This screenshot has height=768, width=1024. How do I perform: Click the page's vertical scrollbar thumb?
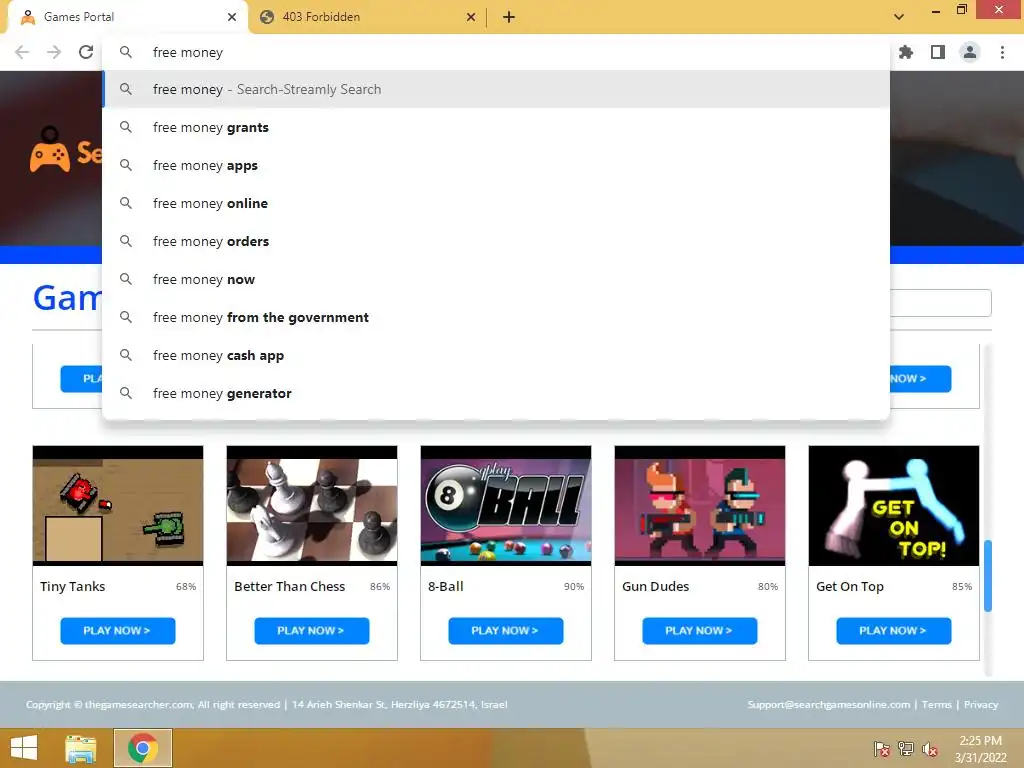click(x=988, y=576)
